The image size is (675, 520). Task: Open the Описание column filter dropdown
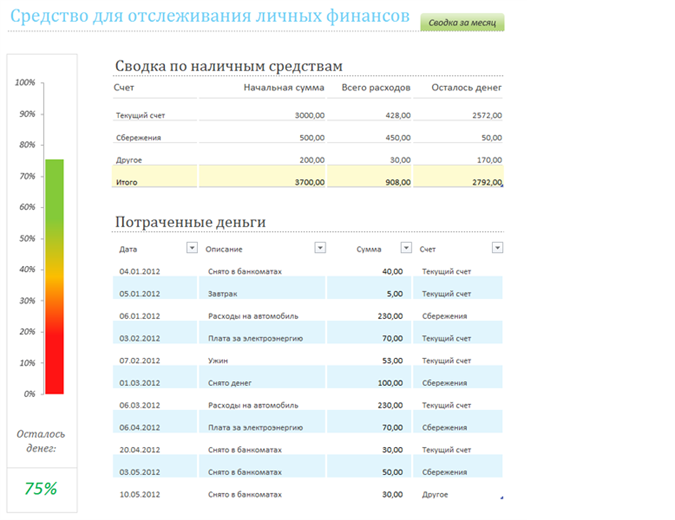click(x=320, y=248)
